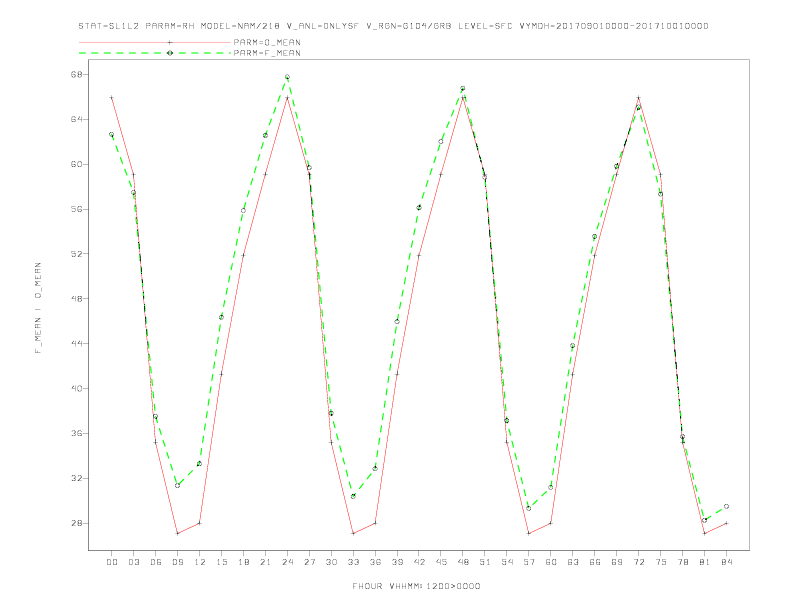
Task: Click x-axis tick label 30
Action: (x=331, y=562)
